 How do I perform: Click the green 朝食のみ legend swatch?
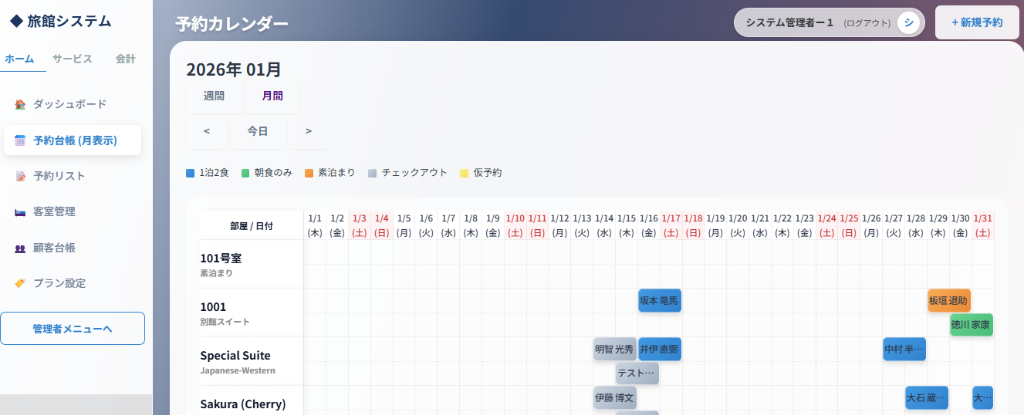(x=246, y=173)
